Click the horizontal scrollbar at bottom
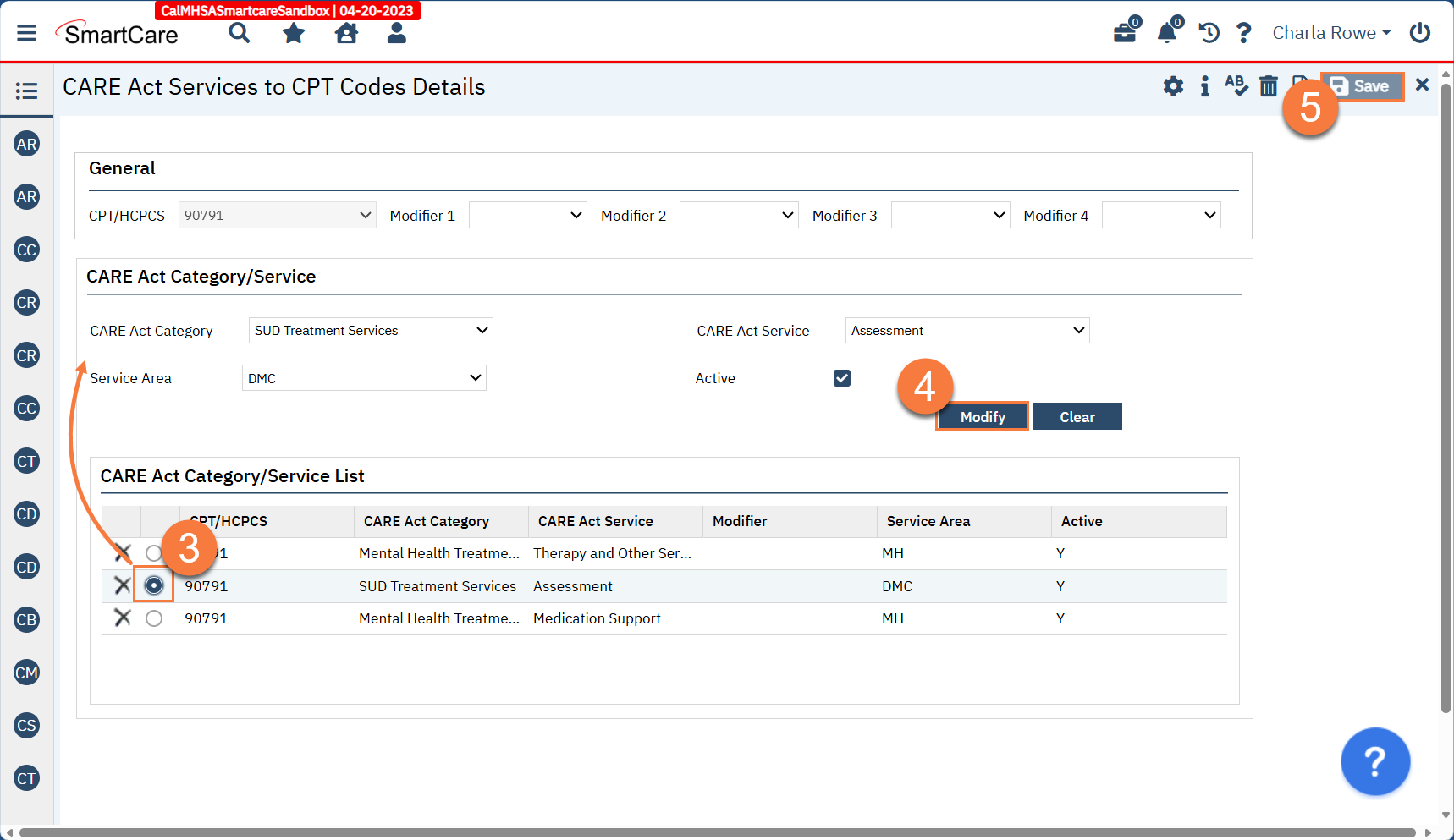Image resolution: width=1454 pixels, height=840 pixels. pos(716,832)
